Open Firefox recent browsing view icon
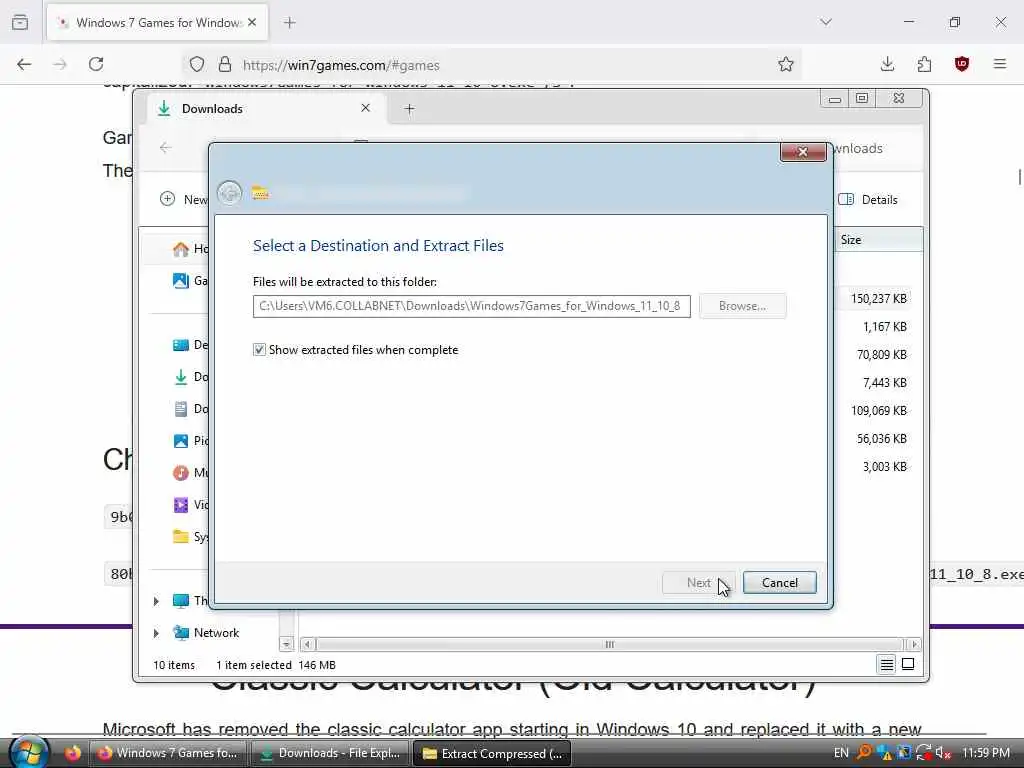Image resolution: width=1024 pixels, height=768 pixels. [x=20, y=22]
